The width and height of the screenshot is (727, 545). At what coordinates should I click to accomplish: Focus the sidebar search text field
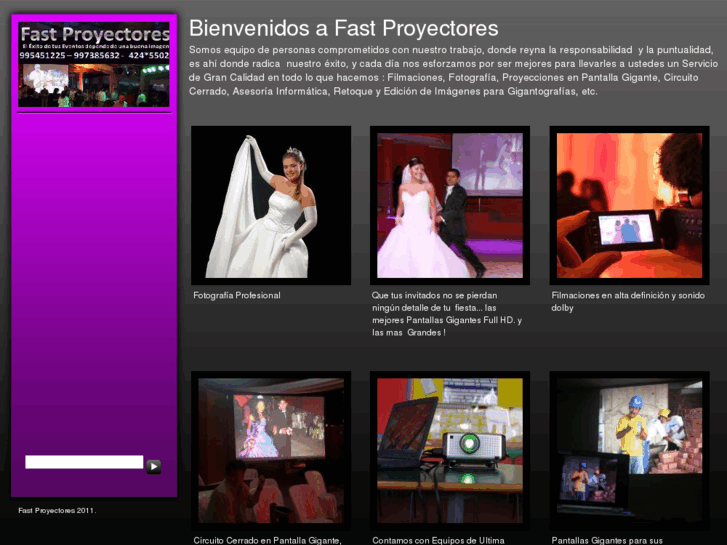[84, 462]
